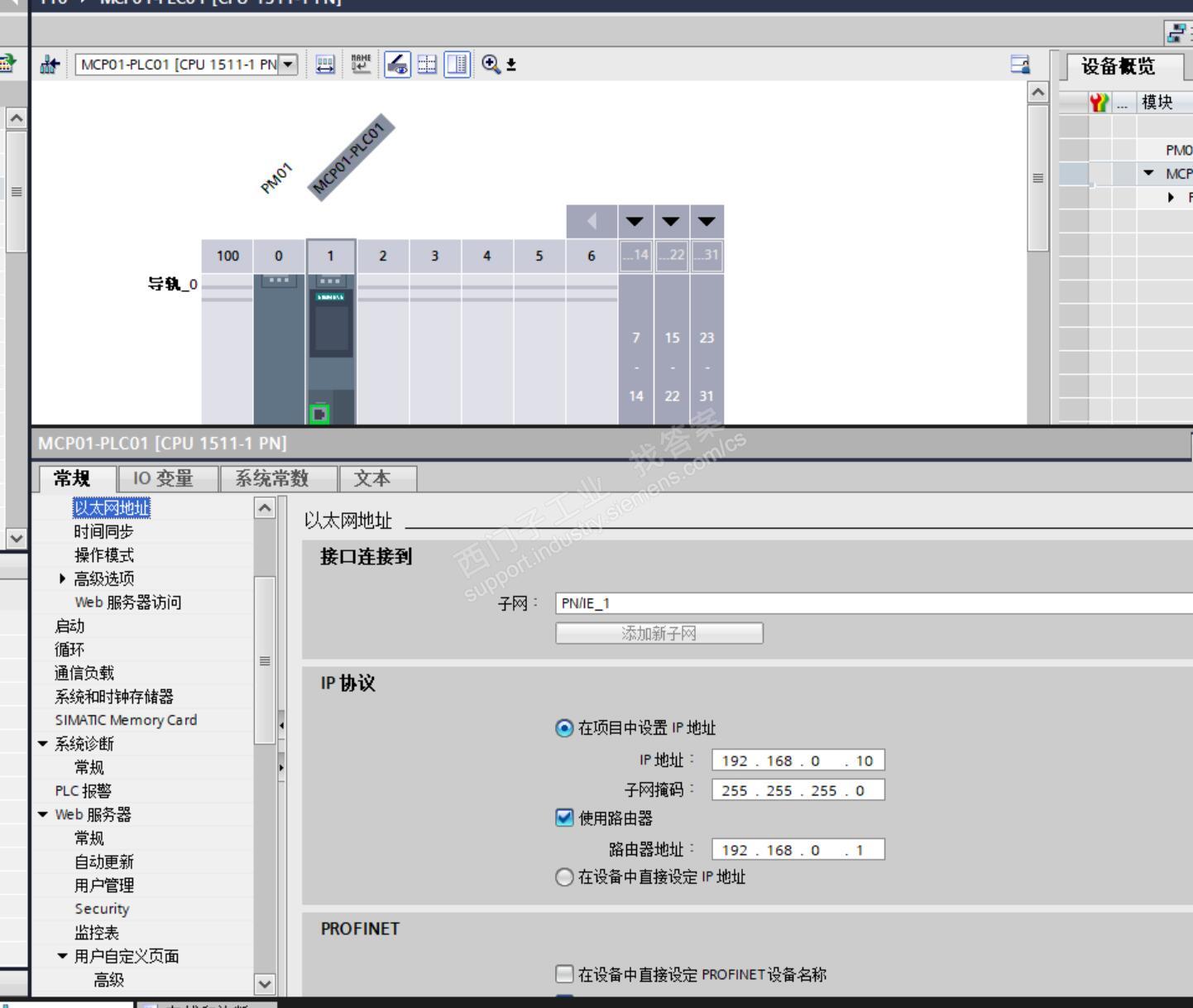Select the PM01 power module in slot 0
This screenshot has height=1008, width=1193.
[279, 348]
